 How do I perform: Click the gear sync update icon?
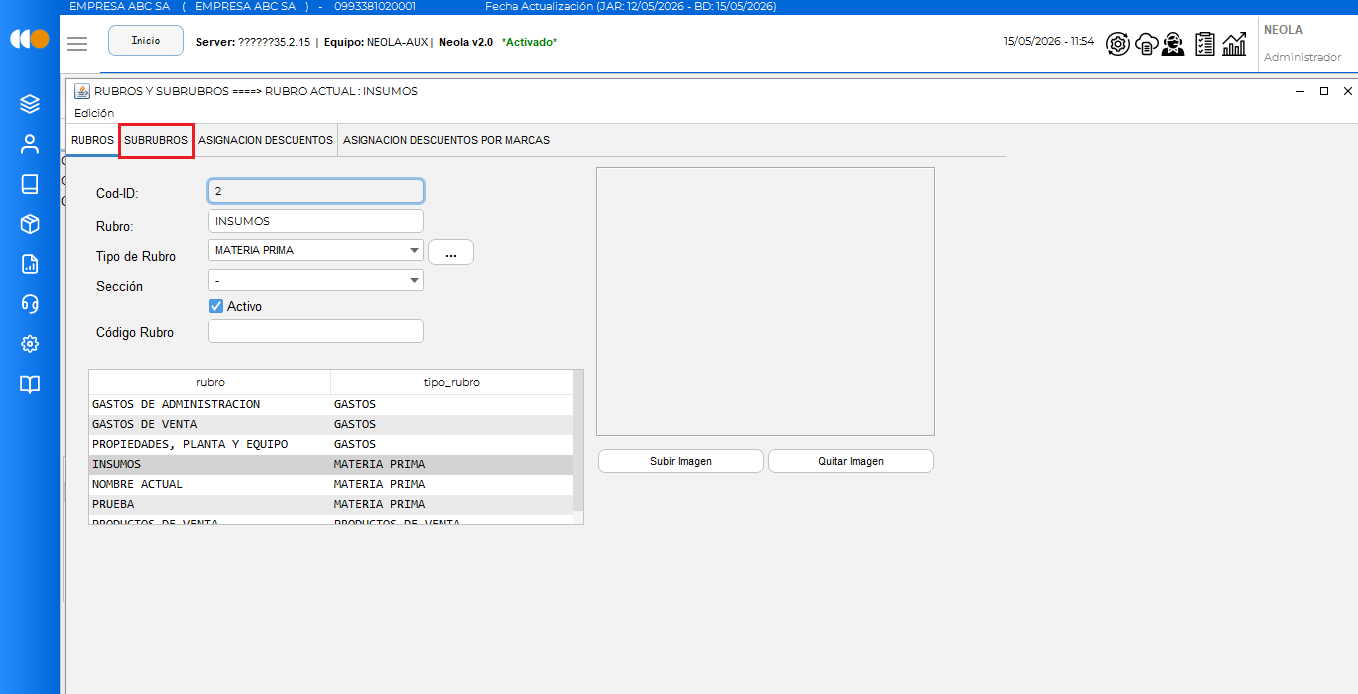[x=1118, y=44]
